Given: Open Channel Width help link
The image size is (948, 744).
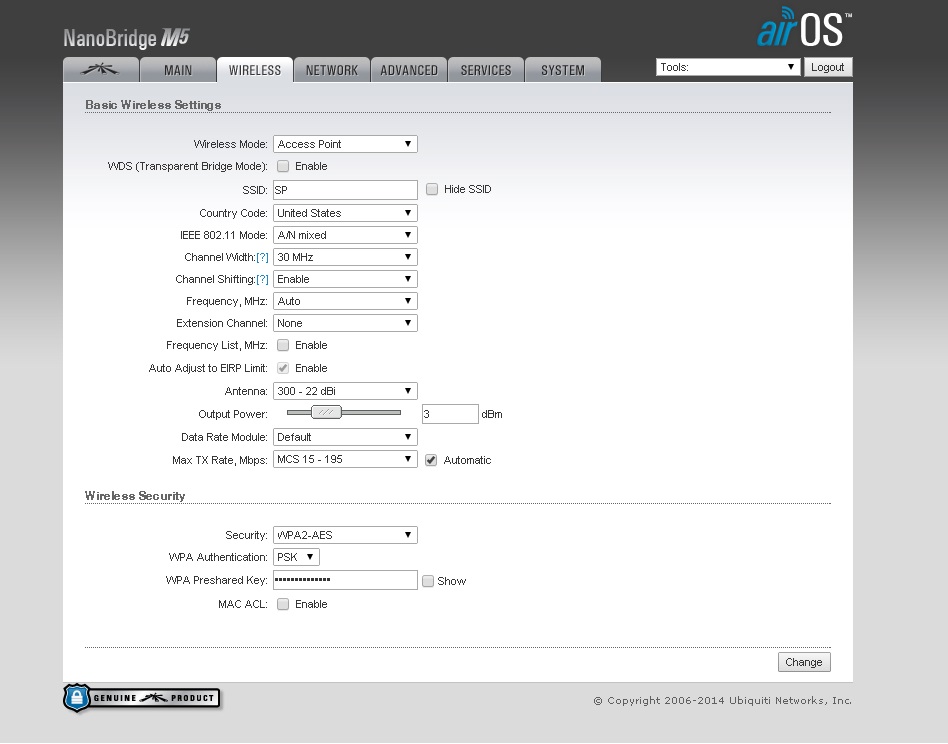Looking at the screenshot, I should 262,257.
